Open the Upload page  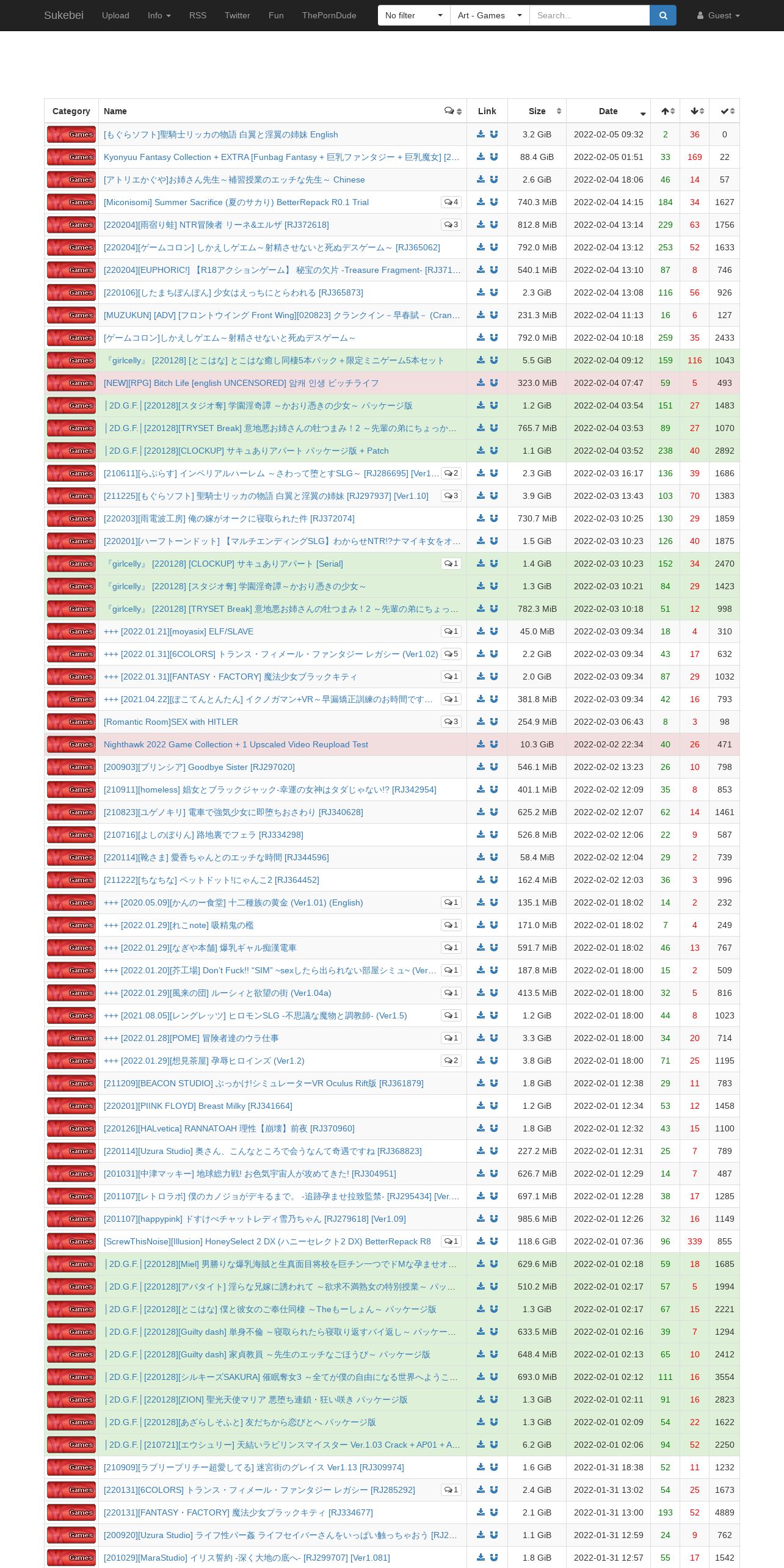point(115,15)
